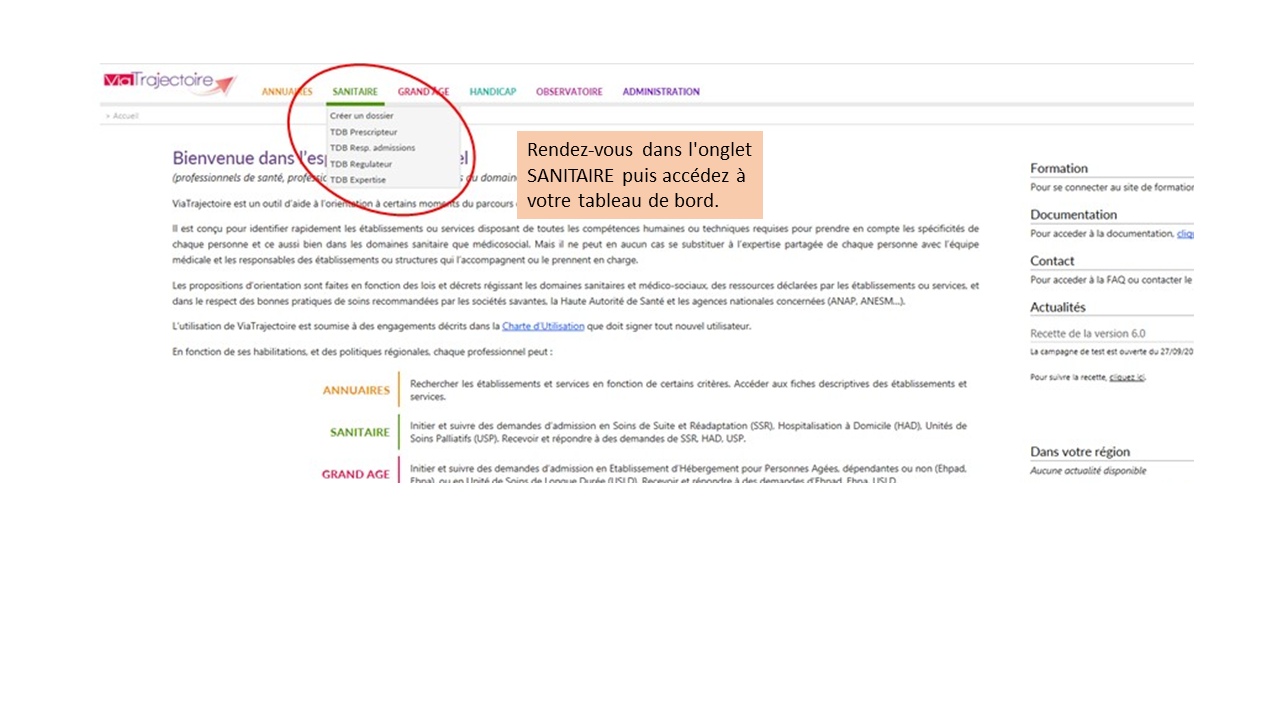Image resolution: width=1280 pixels, height=720 pixels.
Task: Click the ViaTrajectoire logo
Action: coord(169,84)
